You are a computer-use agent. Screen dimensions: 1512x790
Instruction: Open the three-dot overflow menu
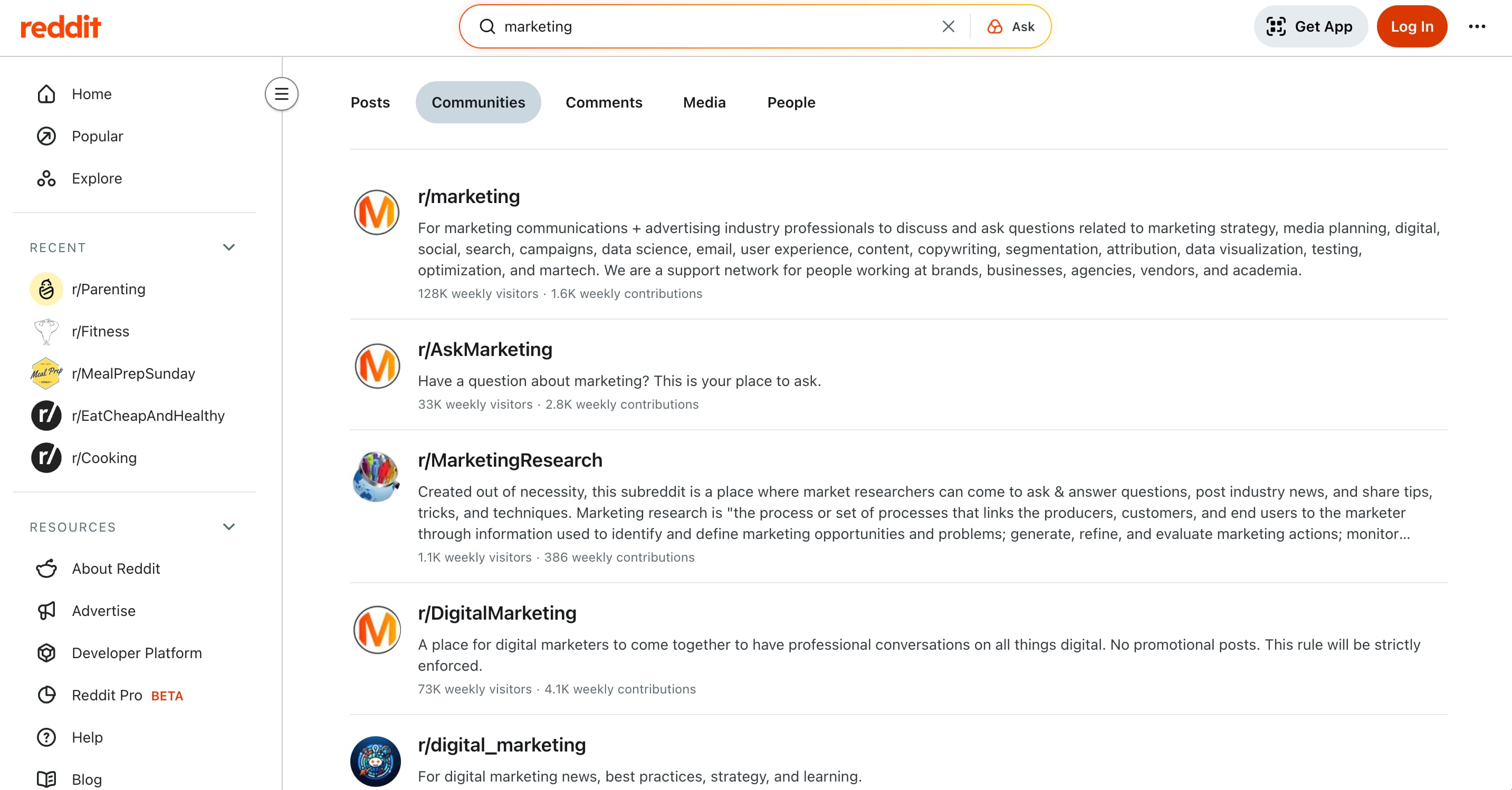pos(1477,26)
